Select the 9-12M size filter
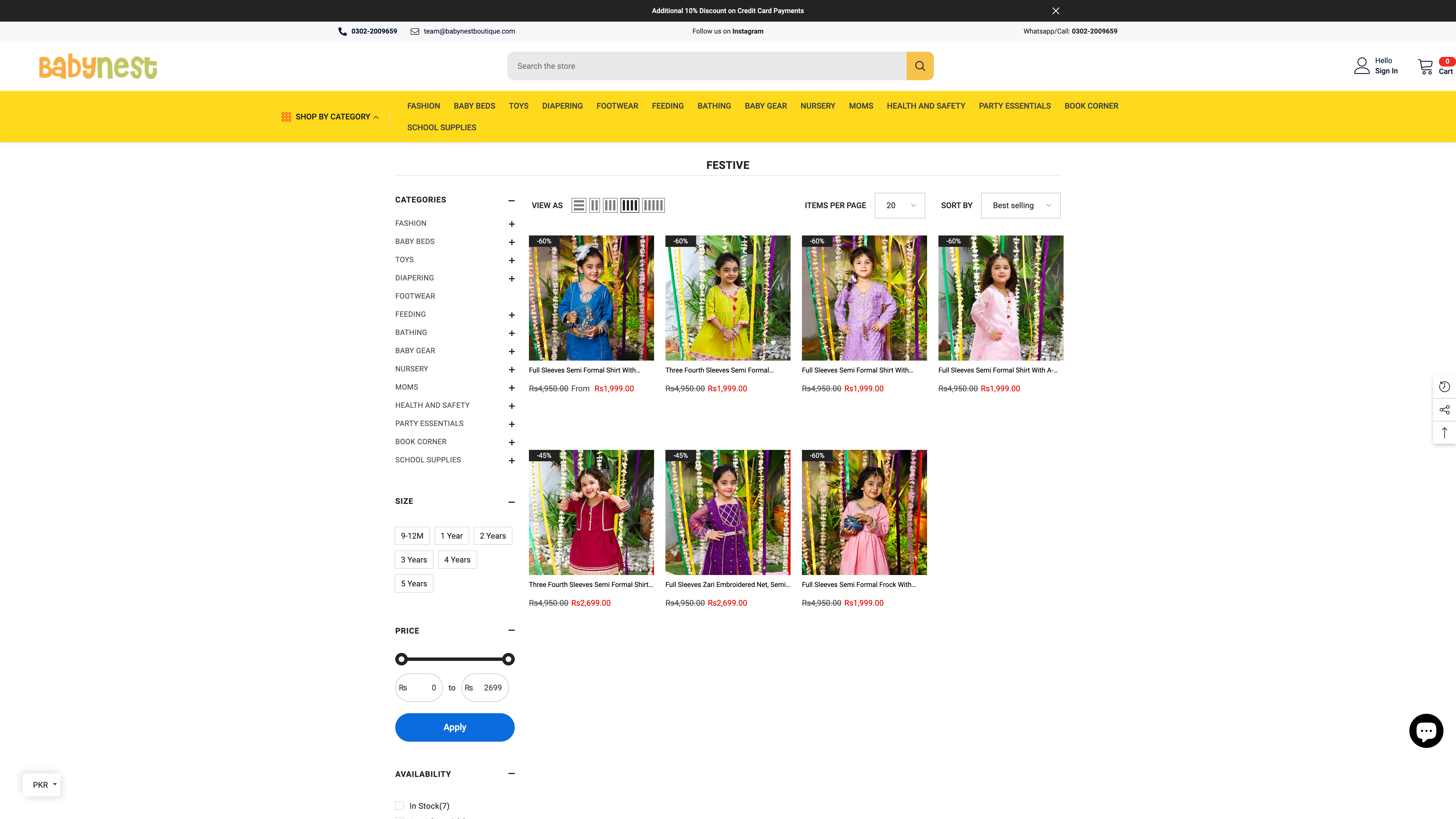Viewport: 1456px width, 819px height. pyautogui.click(x=412, y=535)
